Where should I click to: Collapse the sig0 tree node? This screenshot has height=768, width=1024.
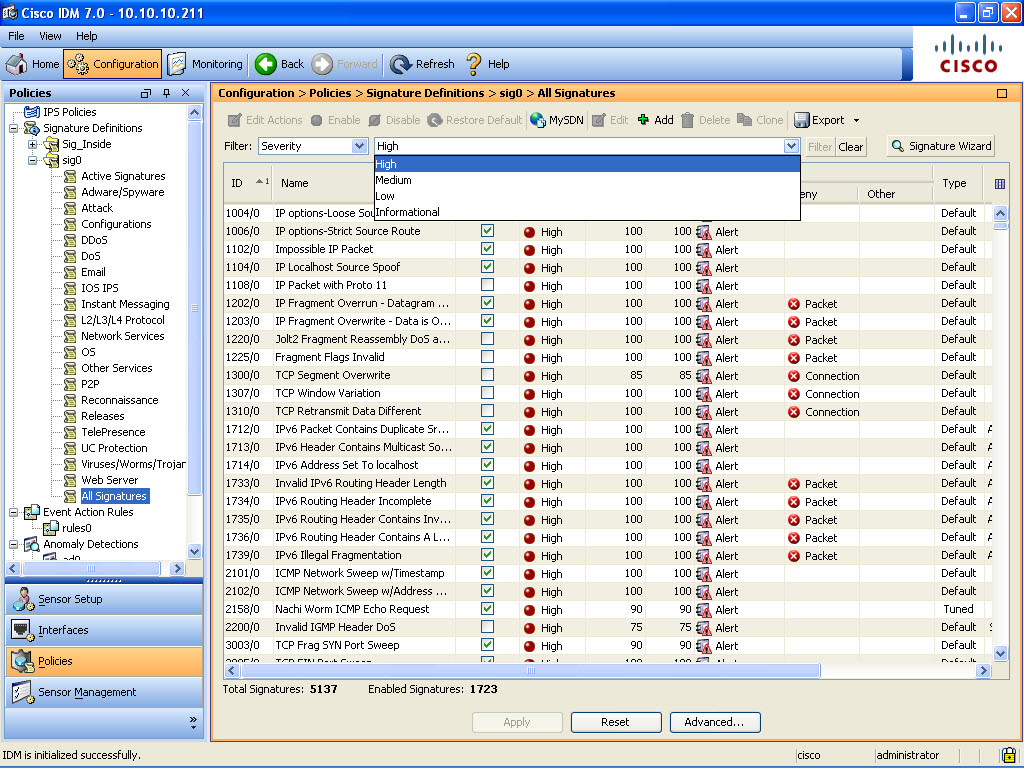pyautogui.click(x=32, y=161)
